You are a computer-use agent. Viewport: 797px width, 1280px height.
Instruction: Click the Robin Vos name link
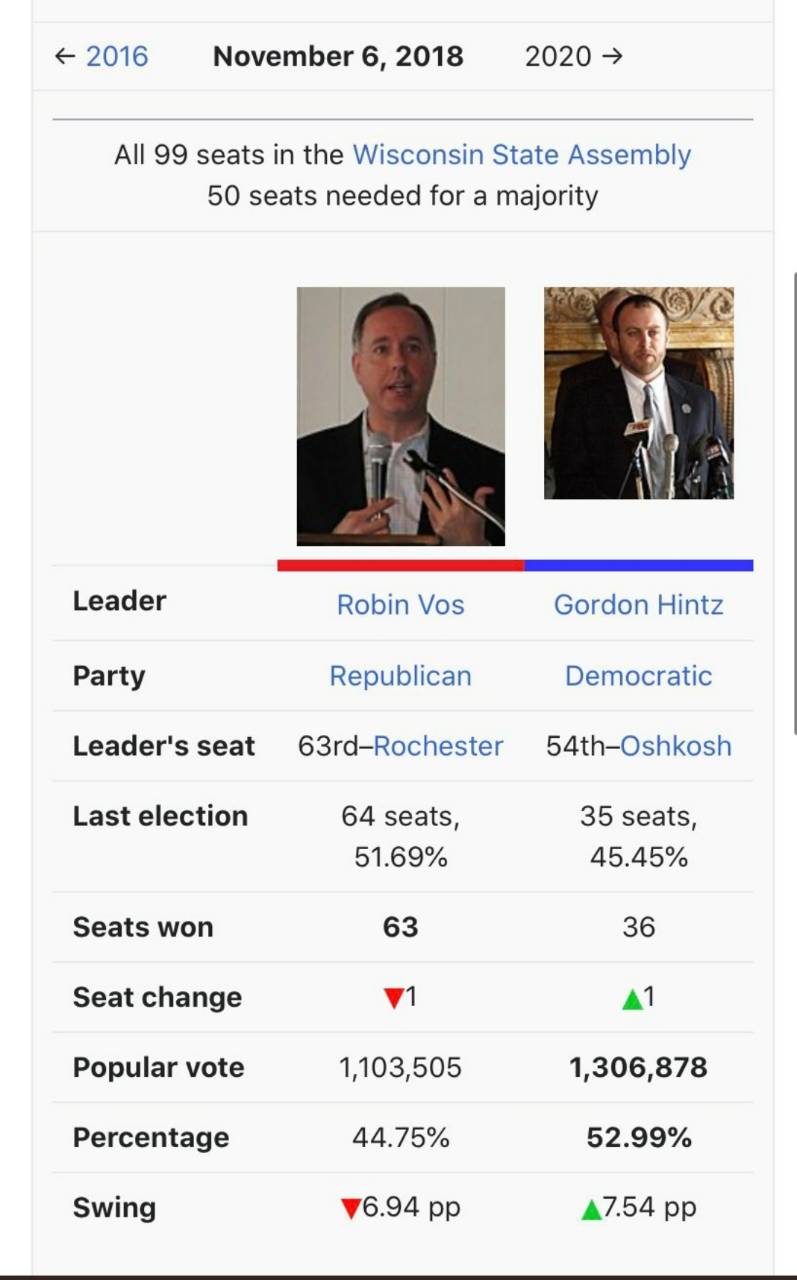point(401,605)
